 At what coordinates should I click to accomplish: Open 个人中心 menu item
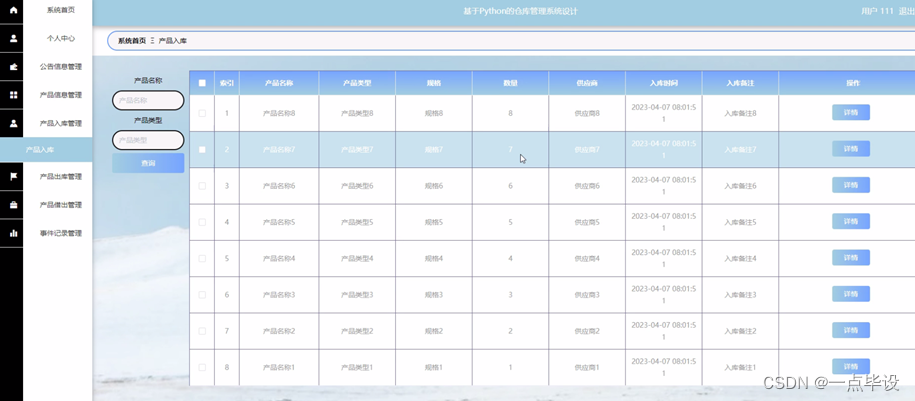[61, 39]
